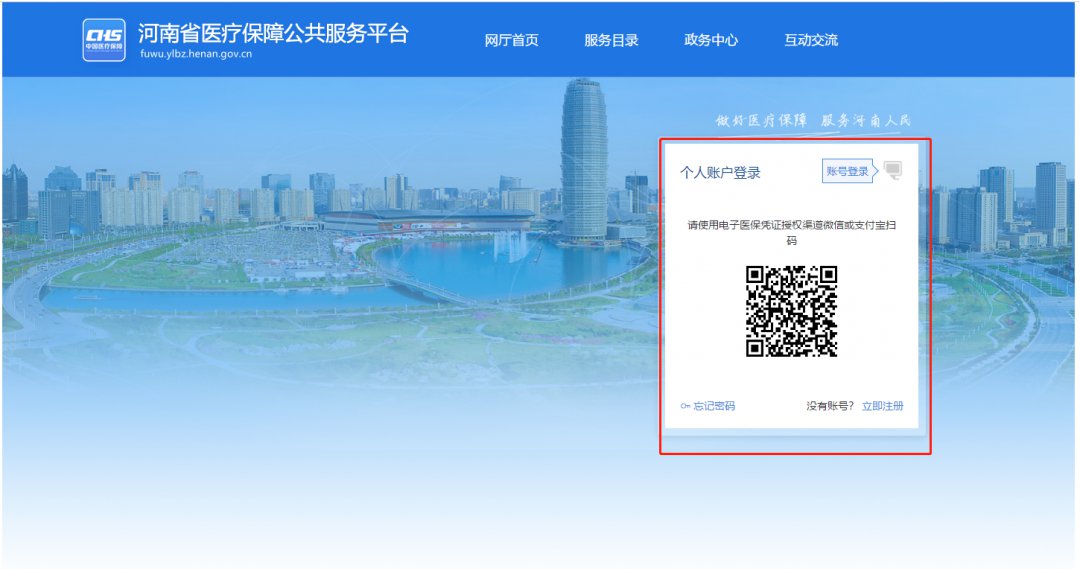Click the platform title 河南省医疗保障公共服务平台
The image size is (1080, 569).
[273, 33]
